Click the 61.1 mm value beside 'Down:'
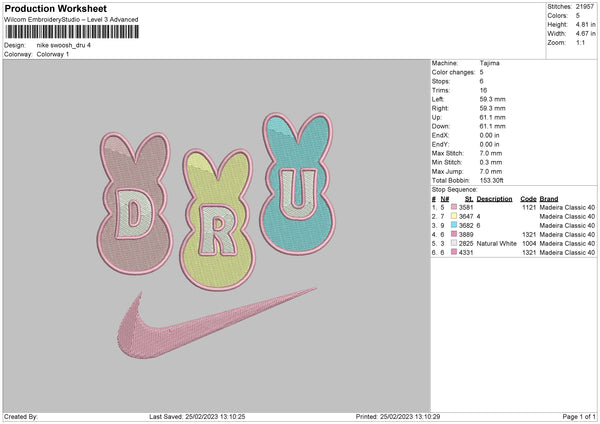Viewport: 600px width, 424px height. (492, 126)
